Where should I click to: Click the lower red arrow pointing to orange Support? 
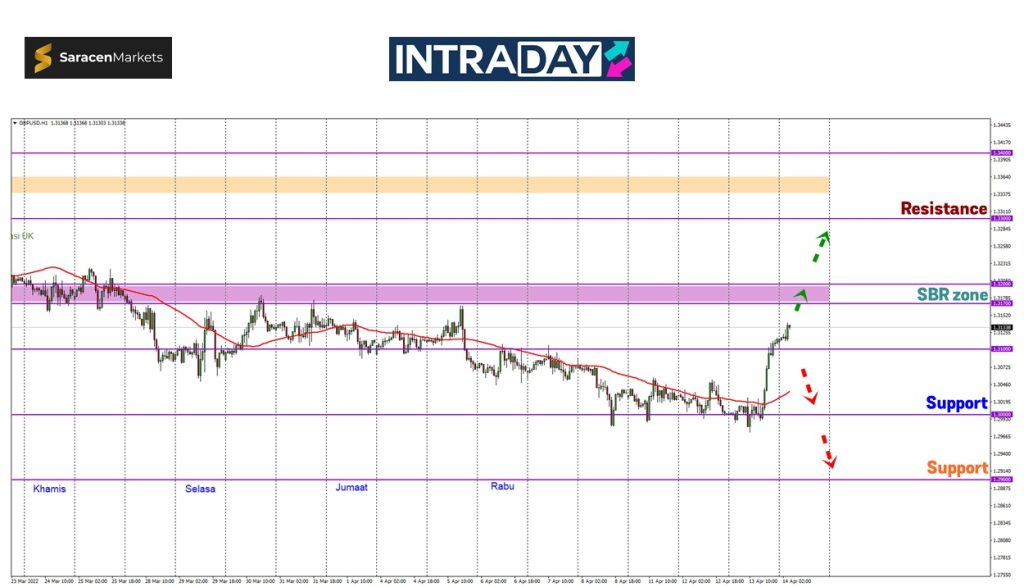point(826,452)
